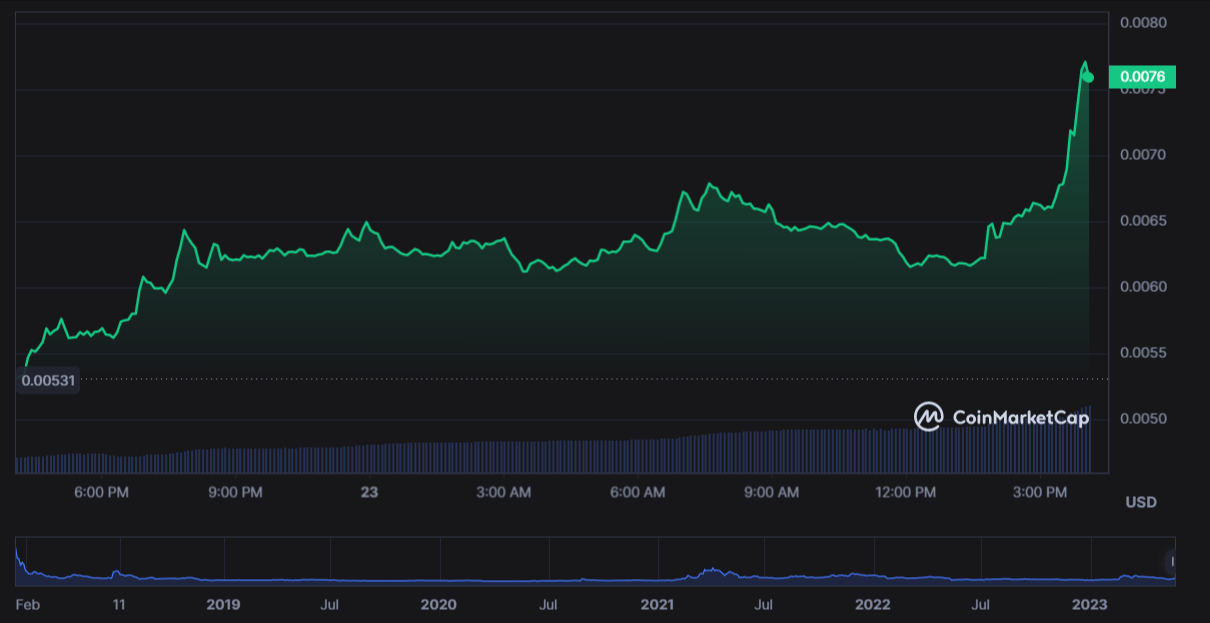Click the 2022 label in the range navigator

[872, 605]
